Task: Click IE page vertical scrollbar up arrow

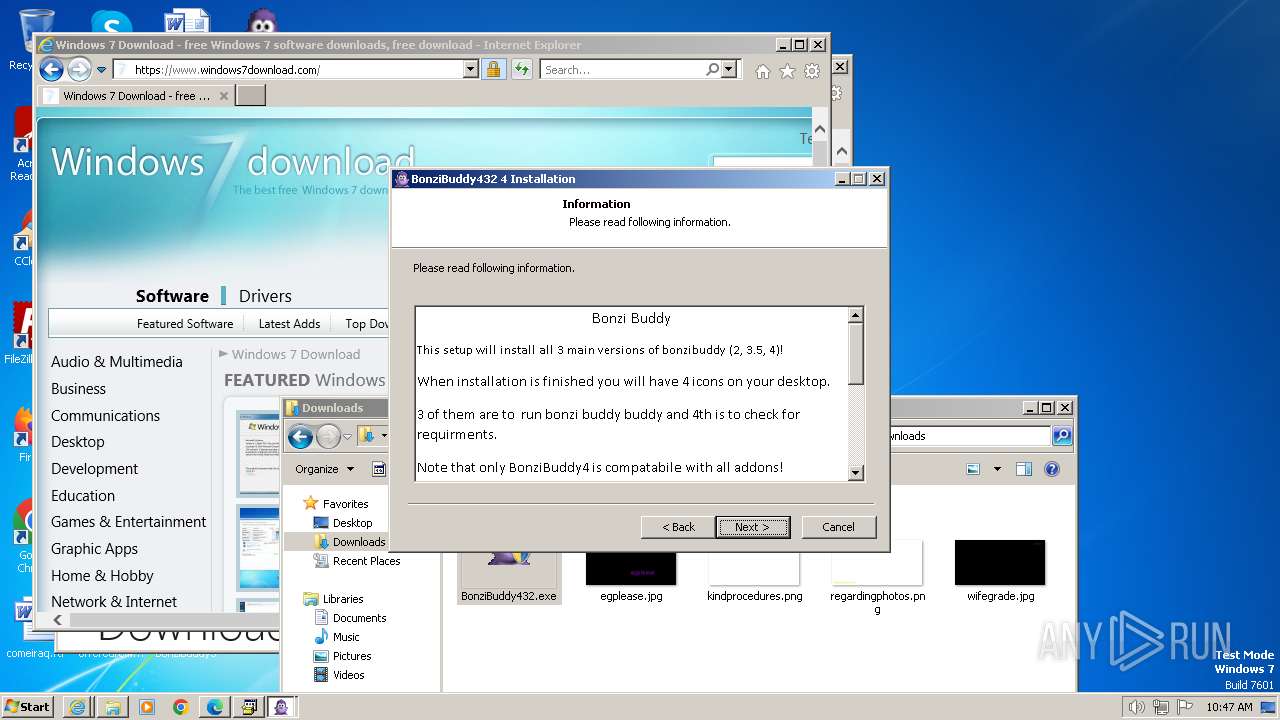Action: click(x=819, y=130)
